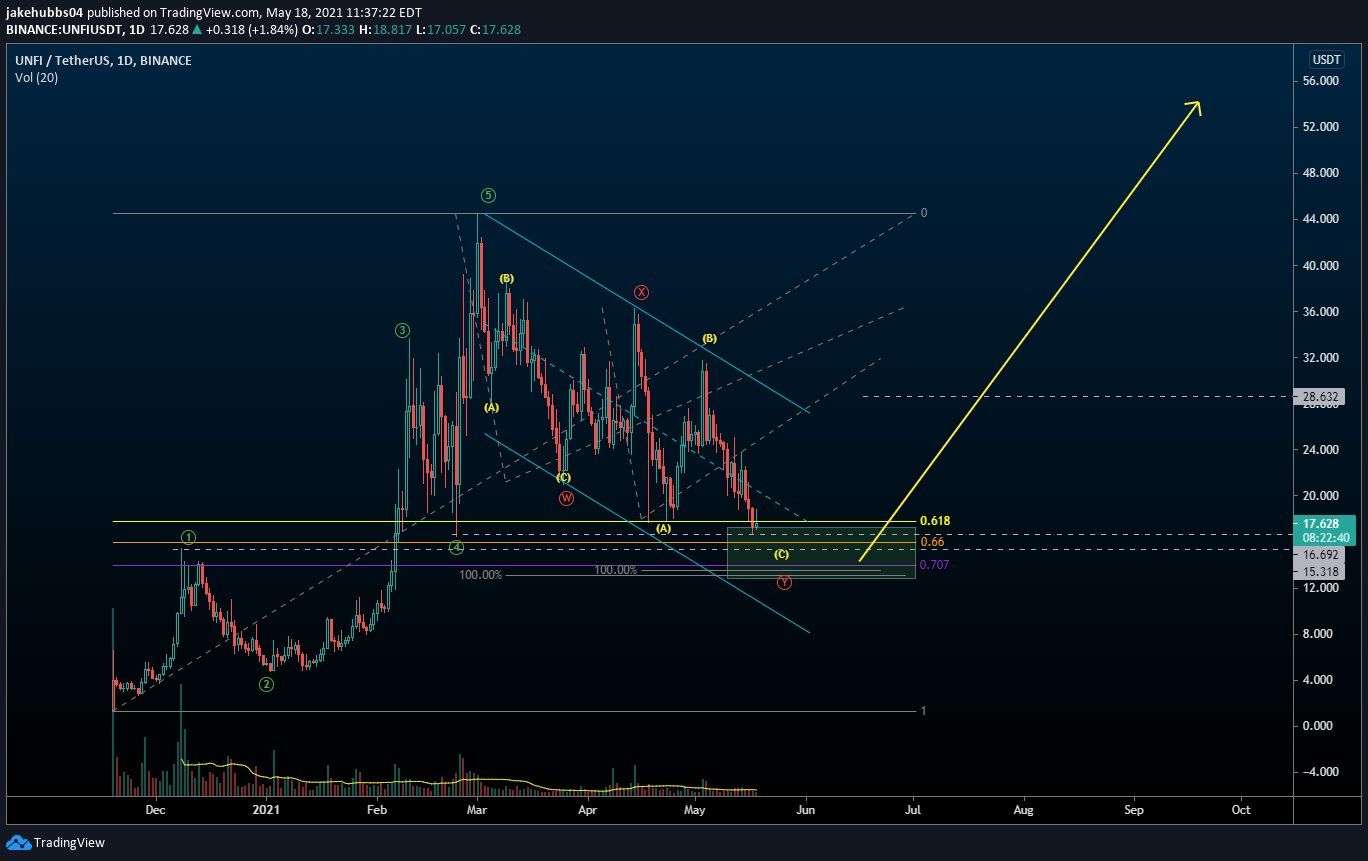Select the purple 0.707 Fibonacci label
Screen dimensions: 1368x861
[x=933, y=565]
